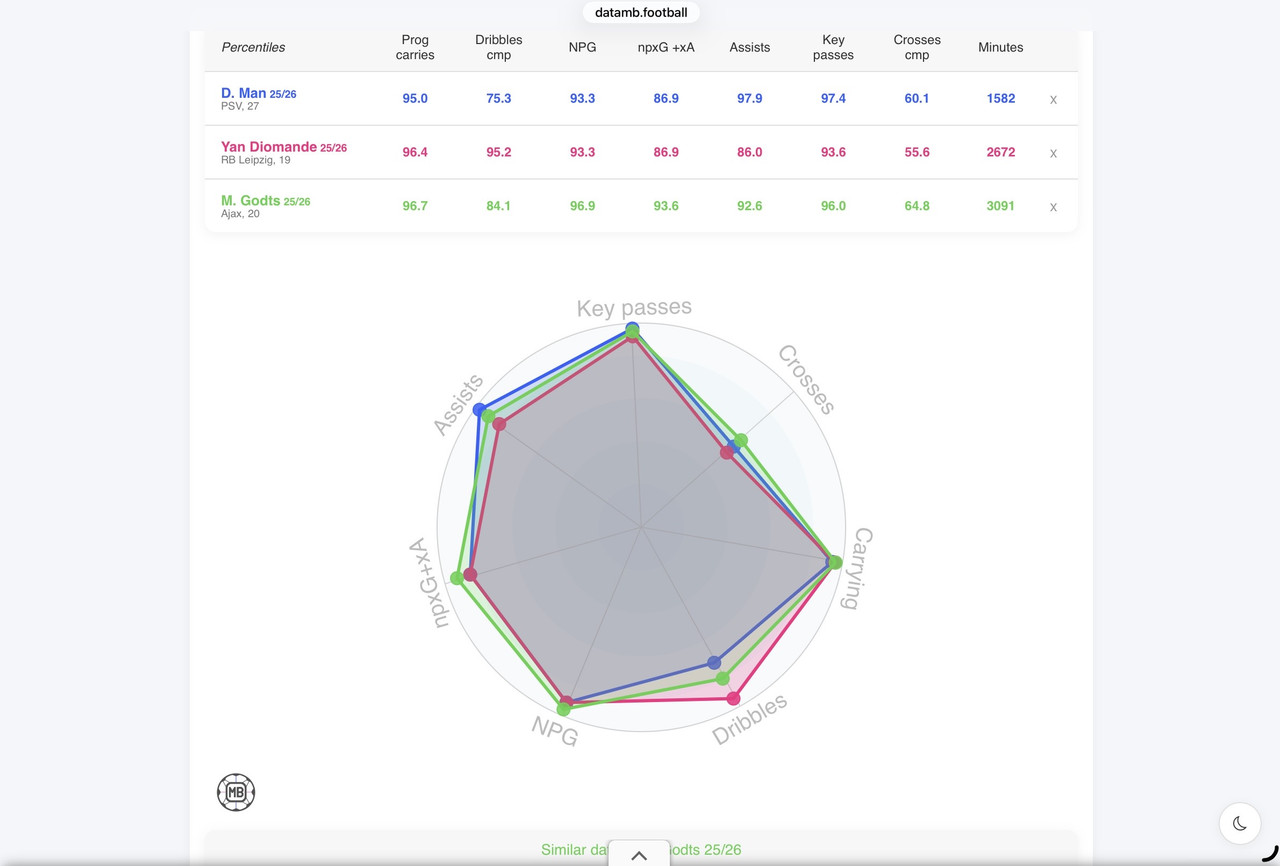Sort by npxG +xA column header
Image resolution: width=1280 pixels, height=866 pixels.
pyautogui.click(x=666, y=47)
